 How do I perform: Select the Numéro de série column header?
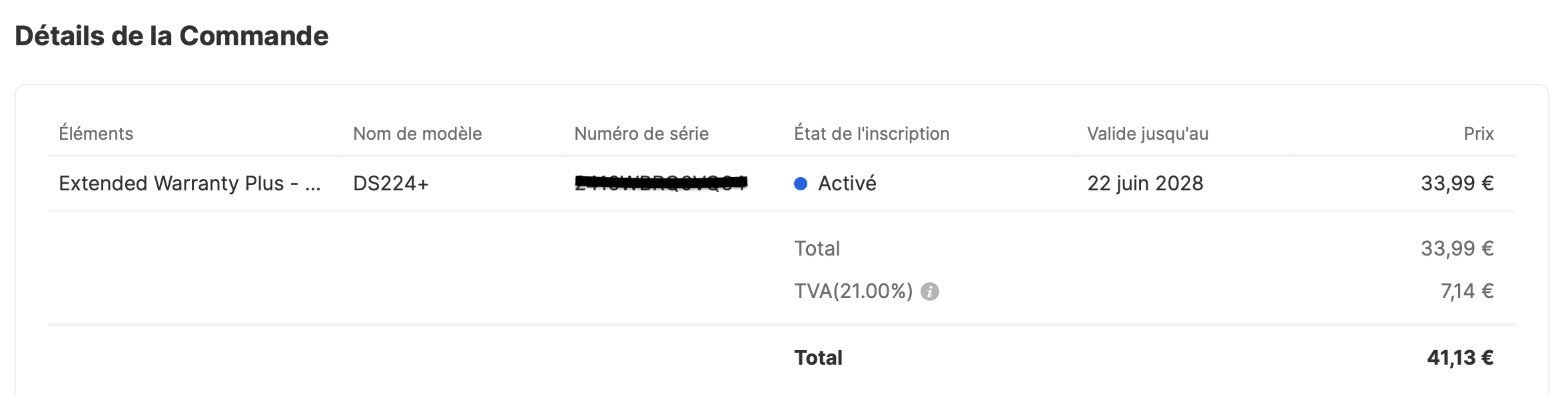(641, 134)
